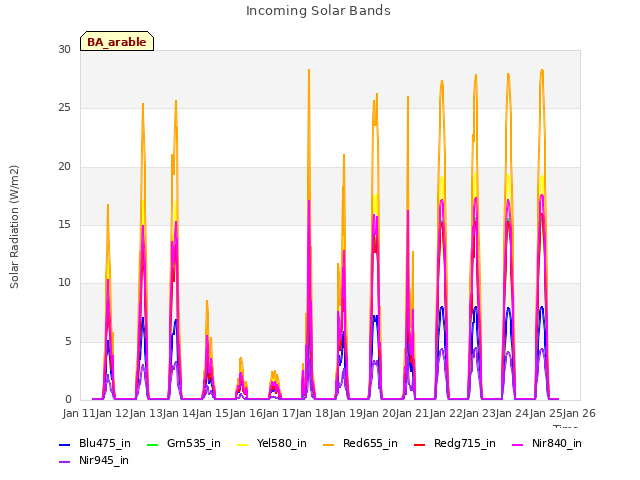Click the y-axis value 0
This screenshot has height=480, width=640.
(x=68, y=399)
